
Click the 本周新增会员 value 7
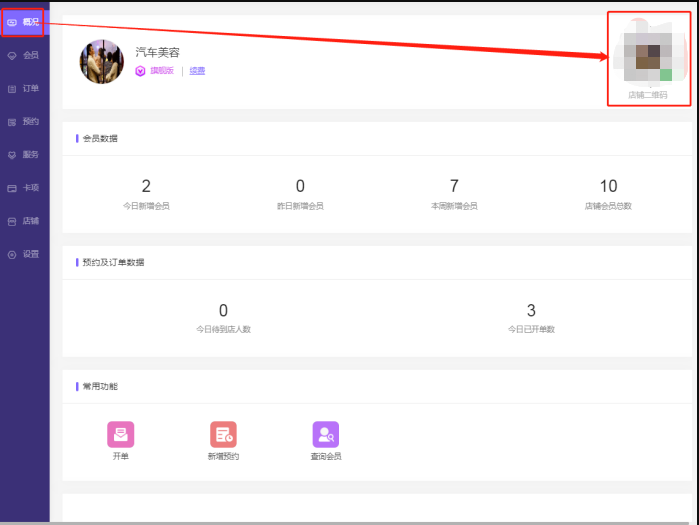pyautogui.click(x=454, y=186)
